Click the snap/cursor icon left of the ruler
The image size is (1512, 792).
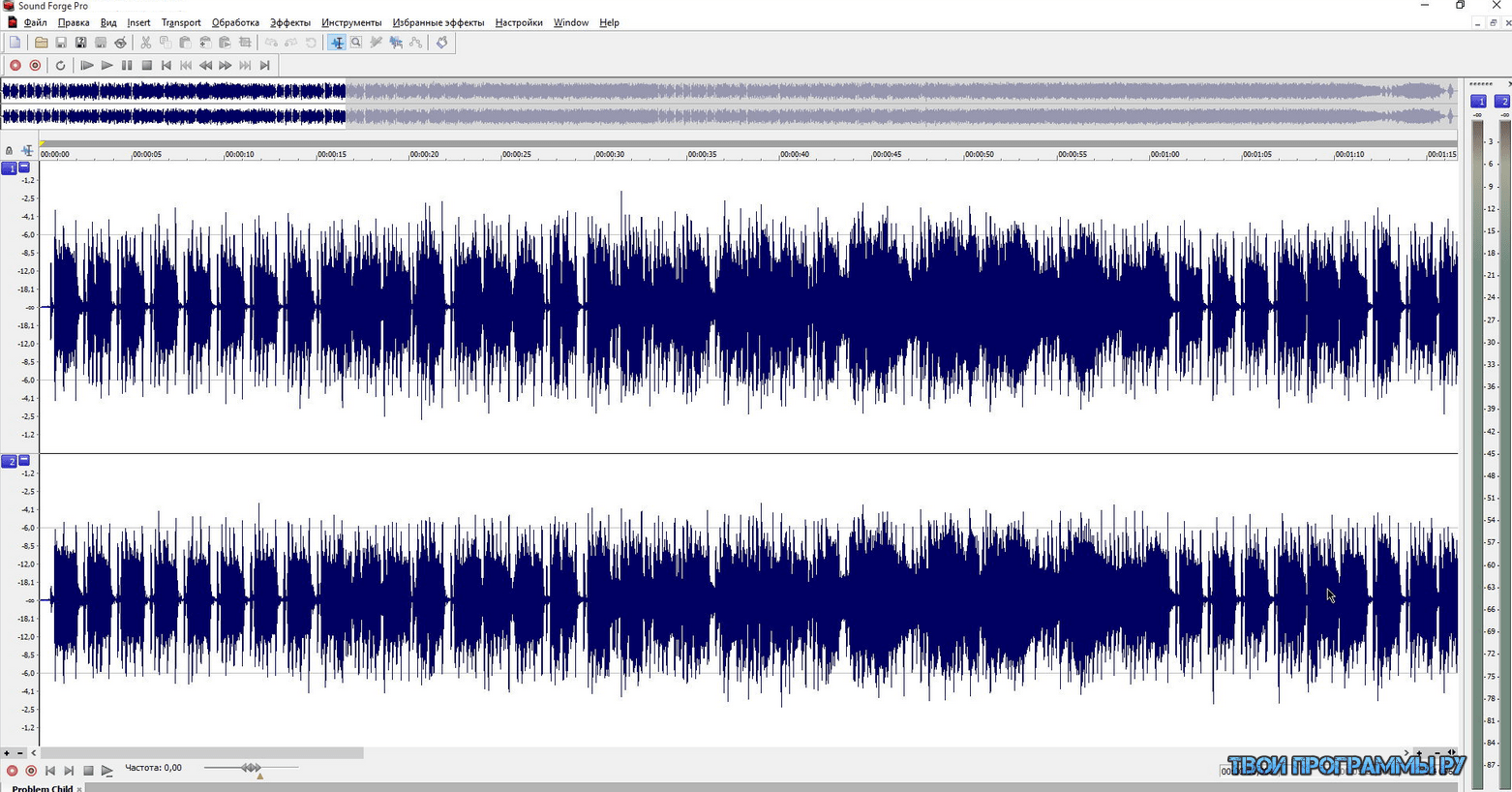(27, 151)
